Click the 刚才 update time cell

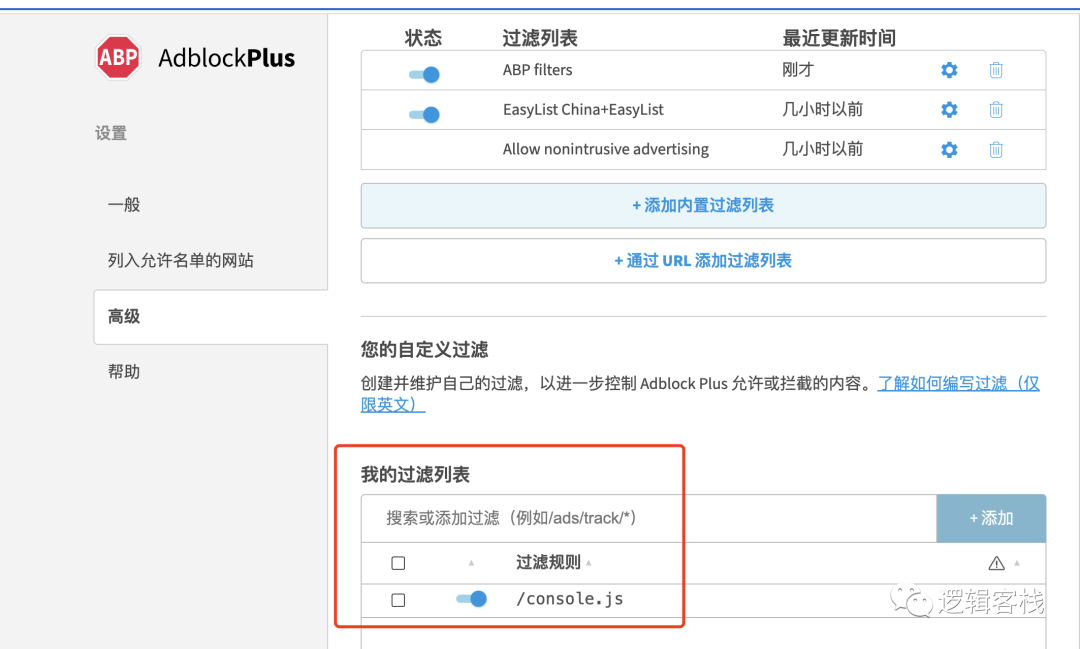pyautogui.click(x=798, y=70)
